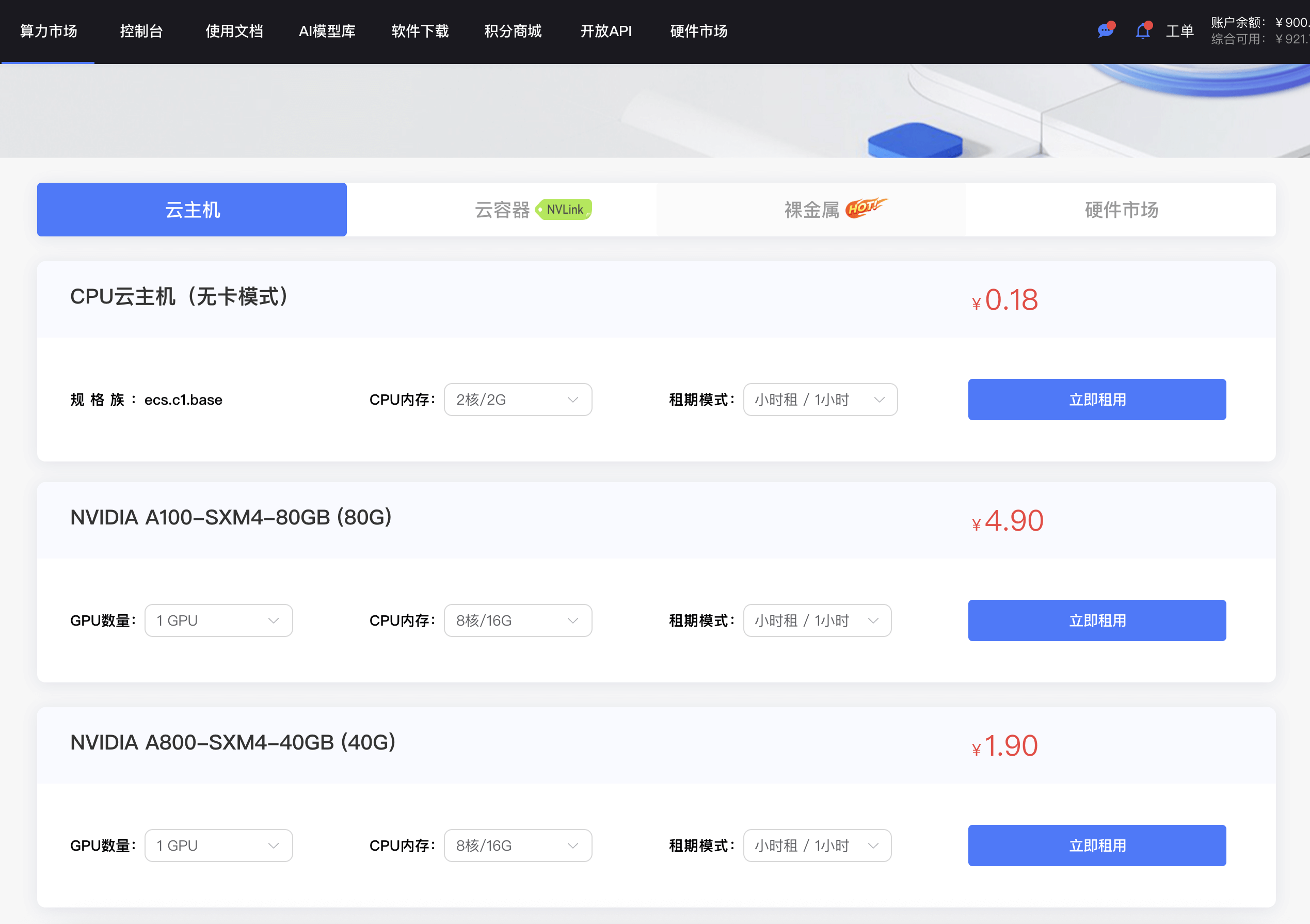Expand CPU内存 dropdown for A100-SXM4-80GB
The width and height of the screenshot is (1310, 924).
518,620
